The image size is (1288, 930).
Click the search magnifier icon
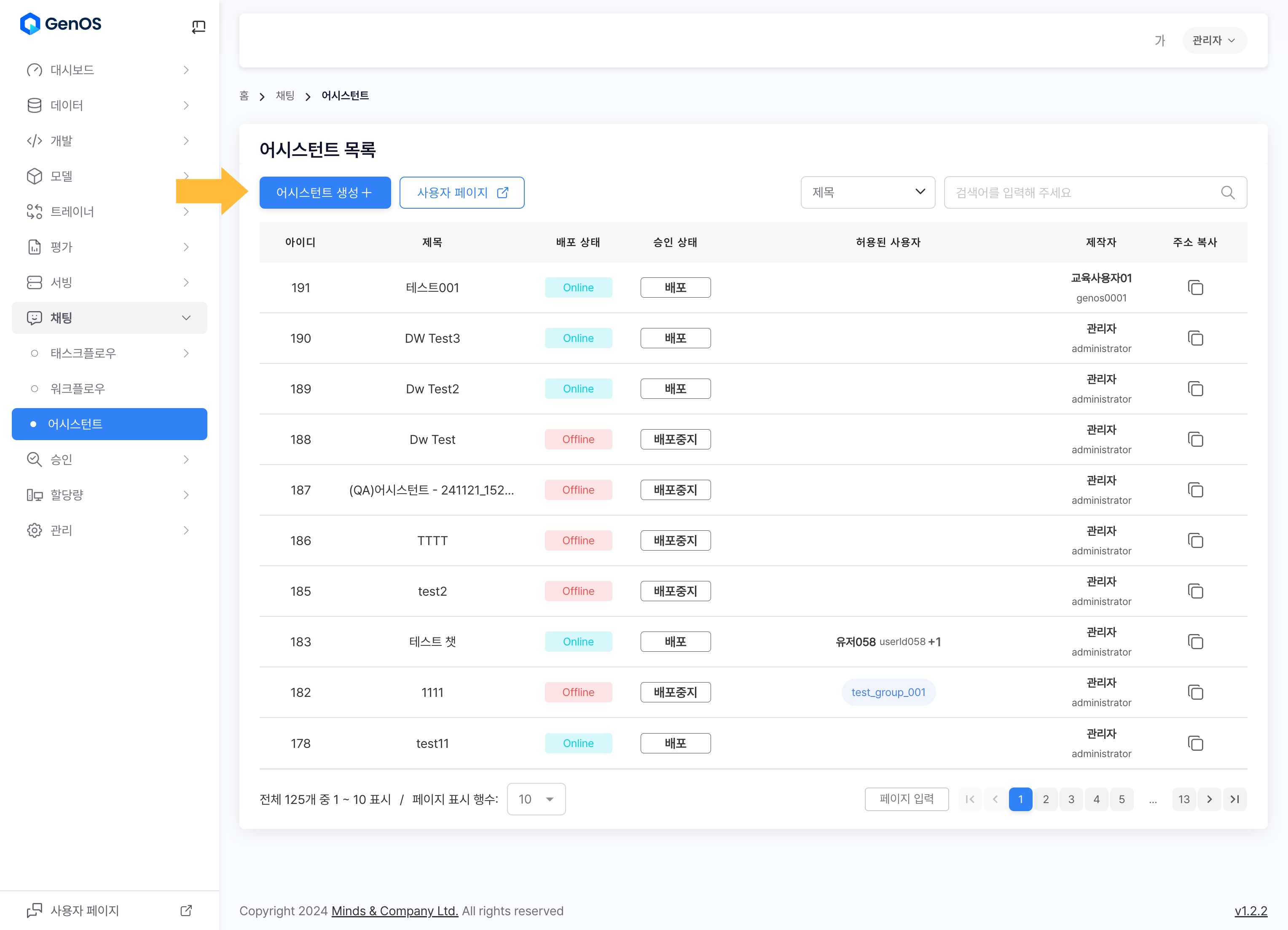tap(1227, 193)
